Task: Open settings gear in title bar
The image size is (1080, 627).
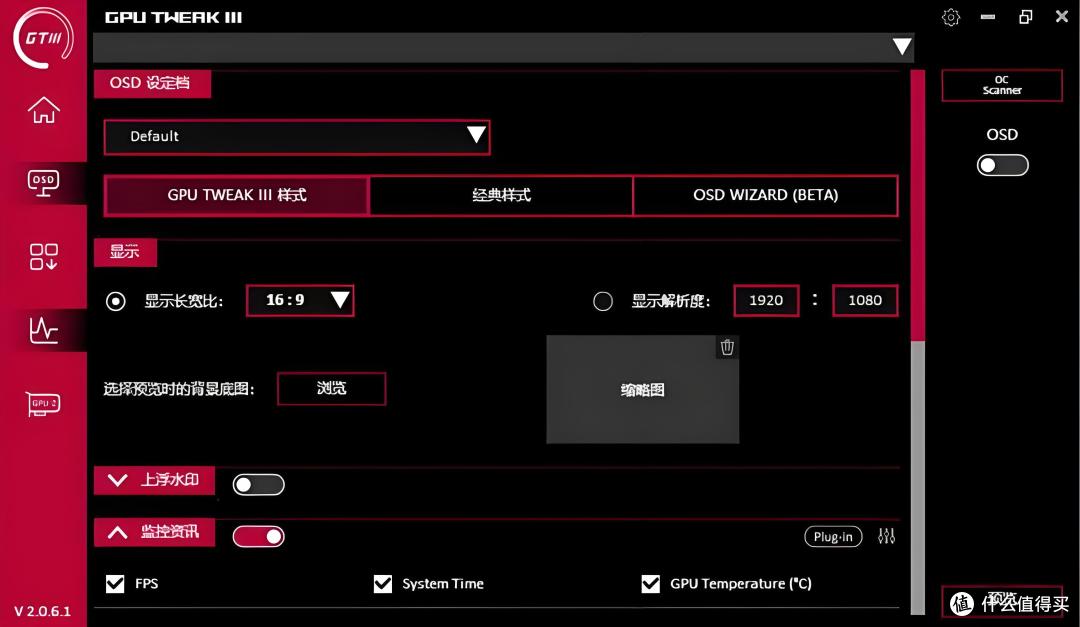Action: click(951, 17)
